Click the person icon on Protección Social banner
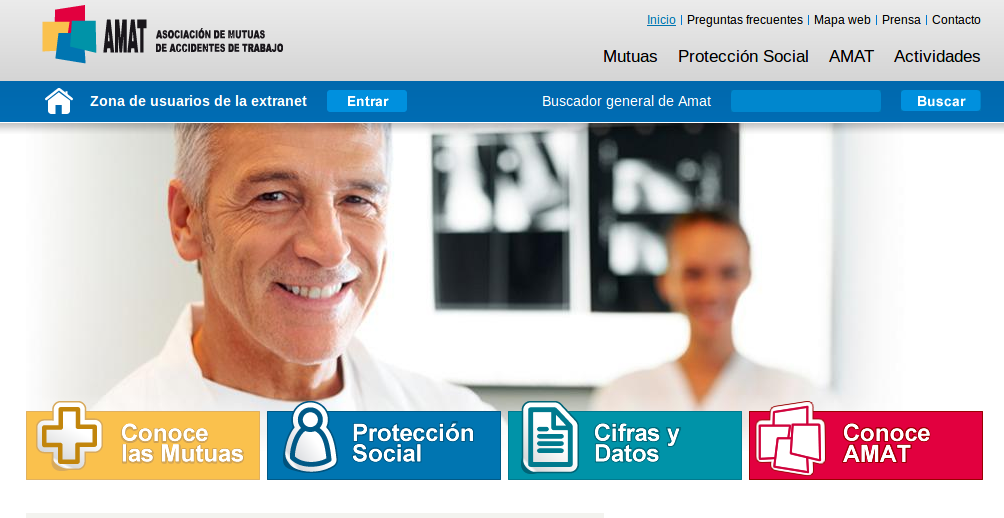This screenshot has width=1004, height=518. (311, 437)
